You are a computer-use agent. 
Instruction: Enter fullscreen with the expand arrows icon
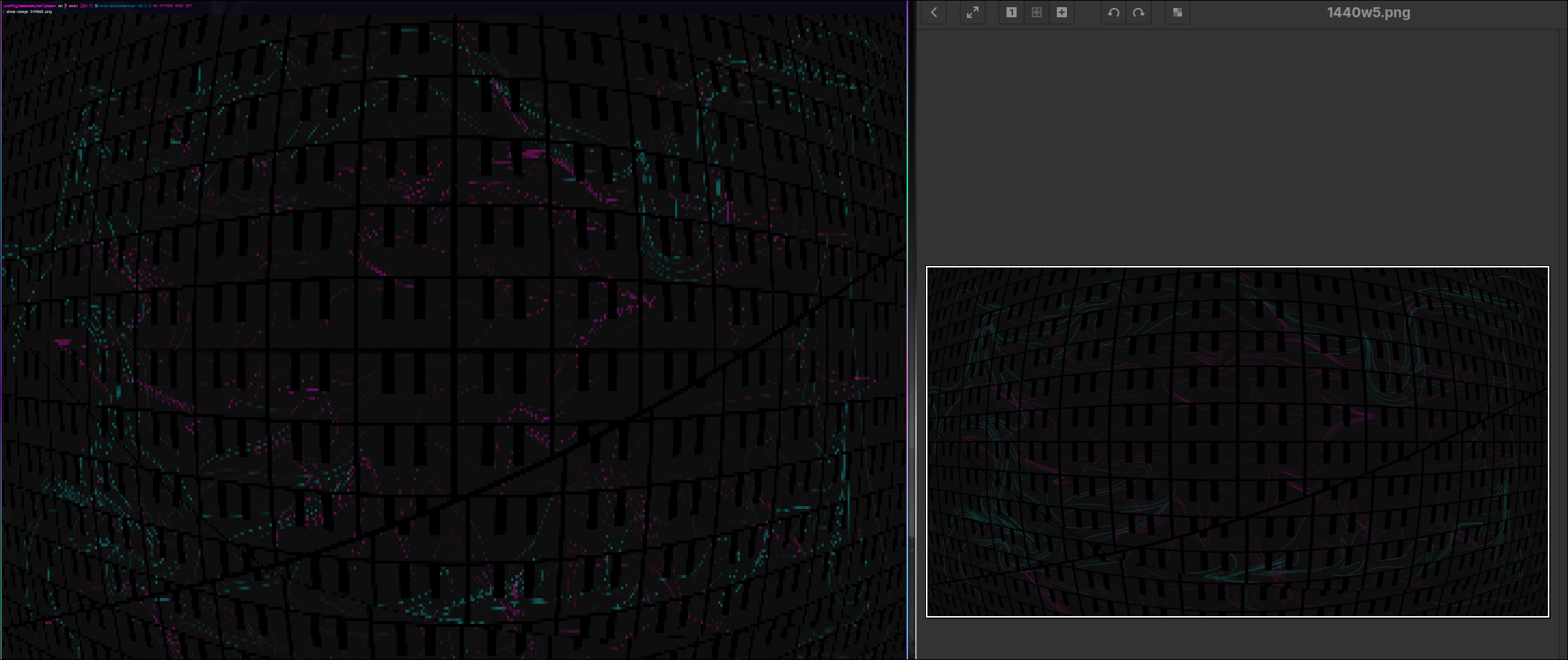[972, 12]
